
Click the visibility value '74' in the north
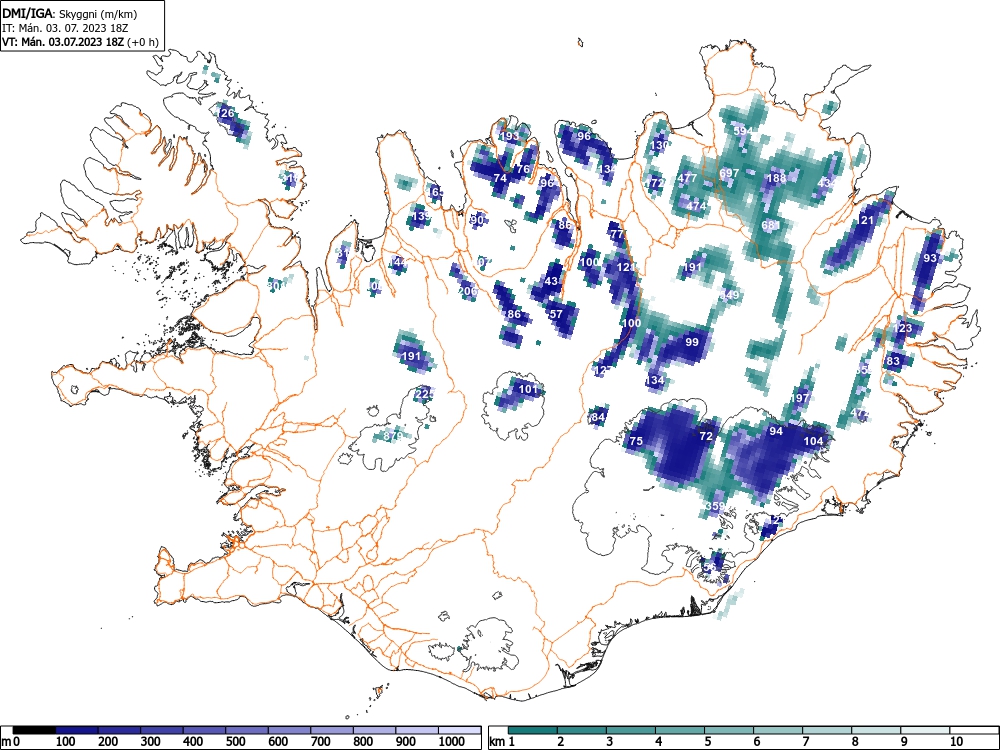click(x=500, y=178)
